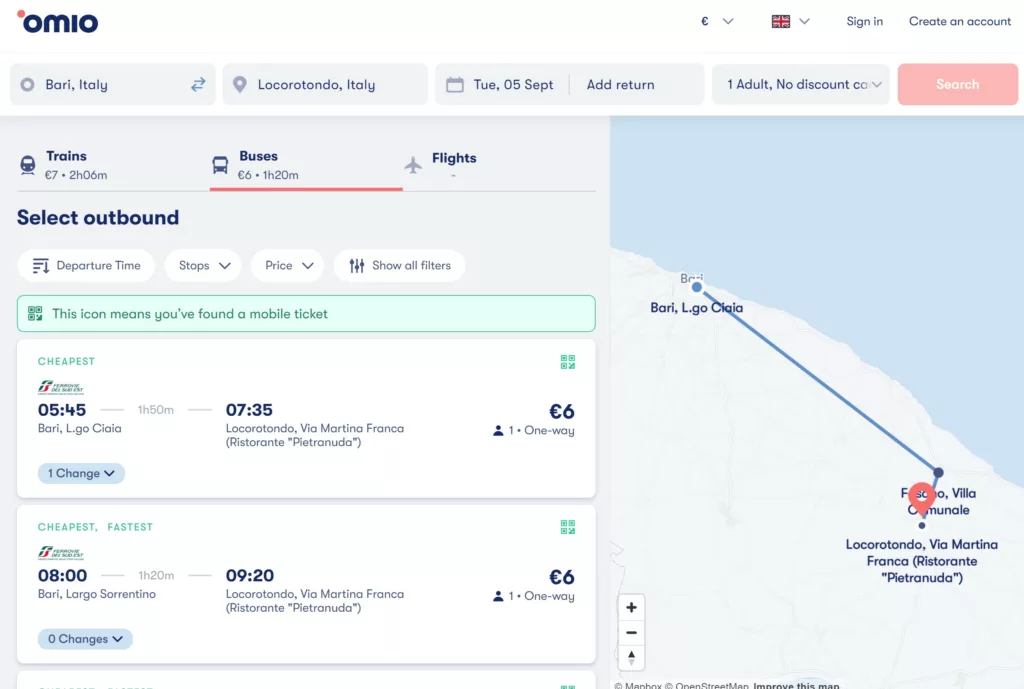Image resolution: width=1024 pixels, height=689 pixels.
Task: Switch to the Flights tab
Action: click(x=441, y=164)
